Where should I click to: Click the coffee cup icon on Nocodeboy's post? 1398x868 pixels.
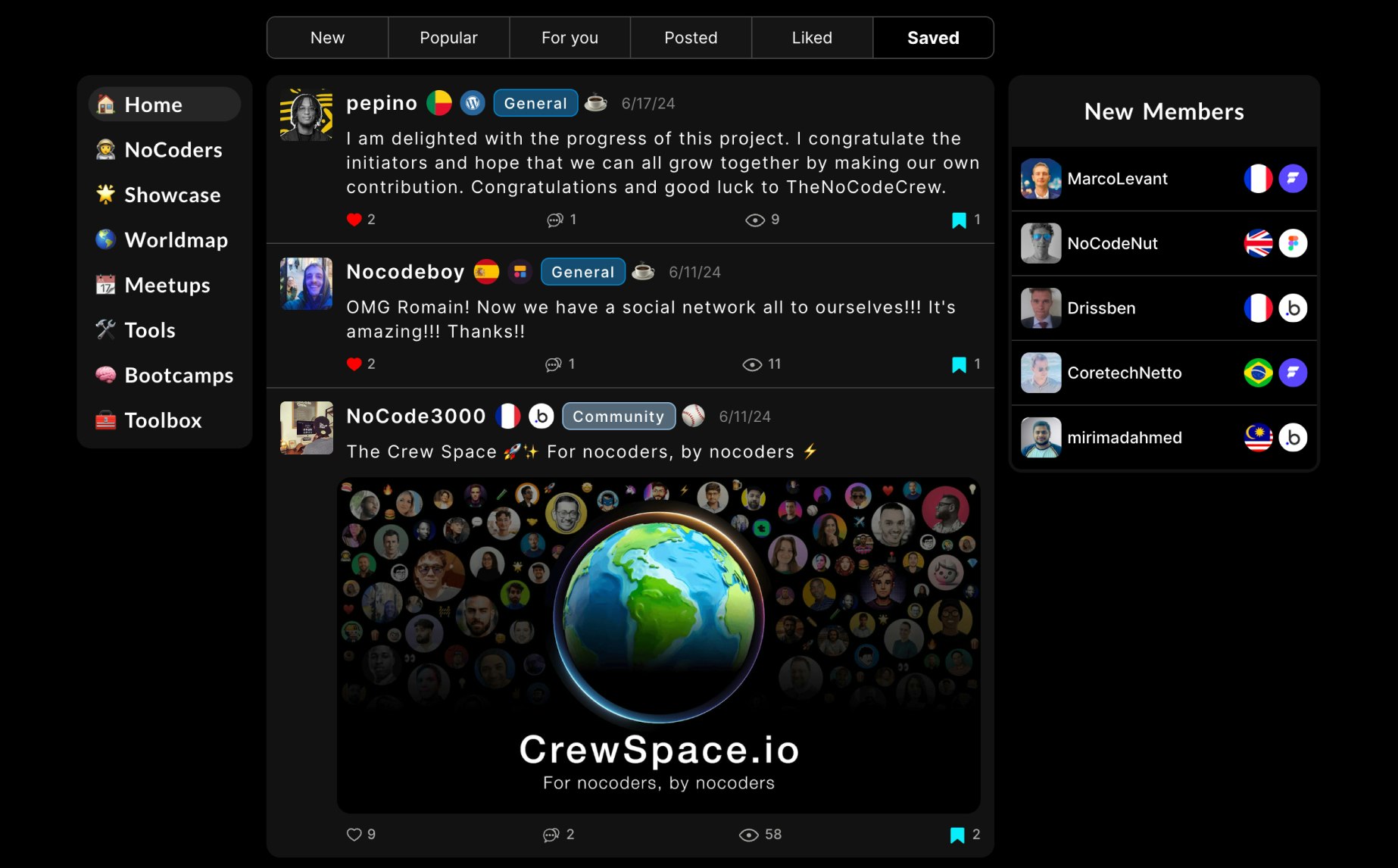[643, 271]
